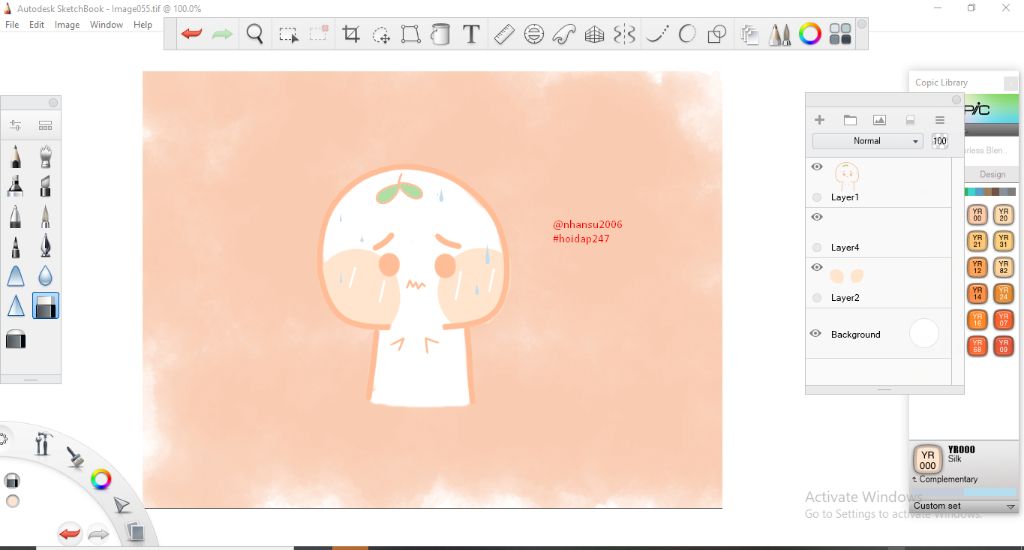Select the Ballpoint Pen brush
1024x550 pixels.
pos(16,216)
